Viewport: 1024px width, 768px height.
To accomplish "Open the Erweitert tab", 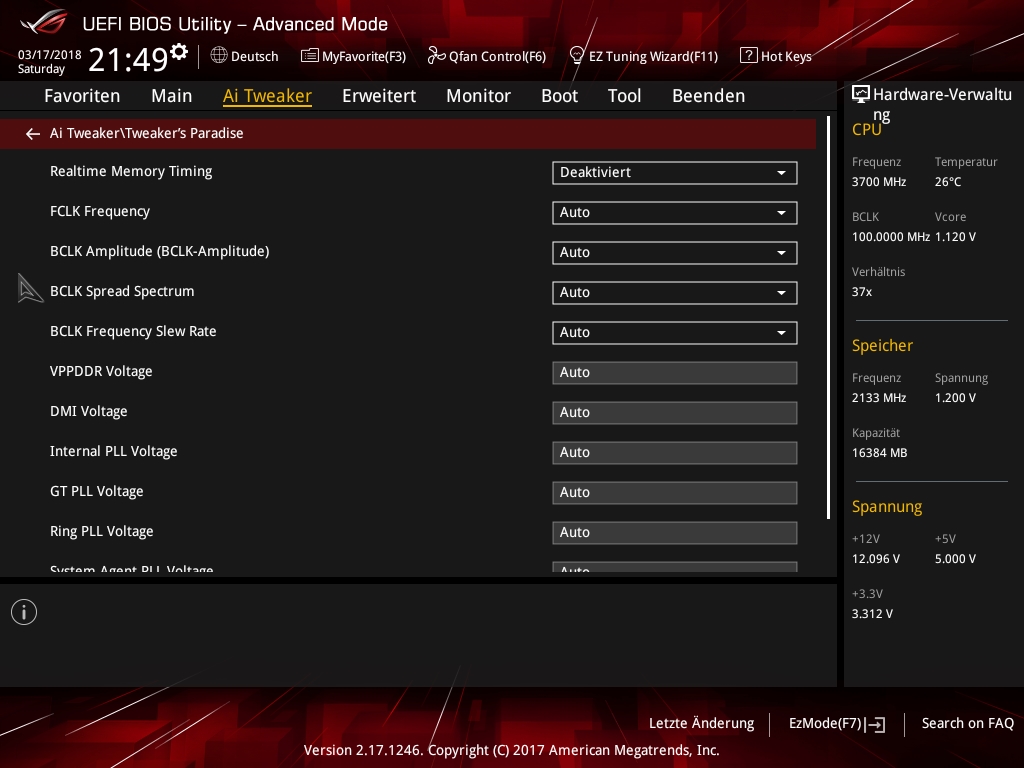I will pyautogui.click(x=379, y=95).
